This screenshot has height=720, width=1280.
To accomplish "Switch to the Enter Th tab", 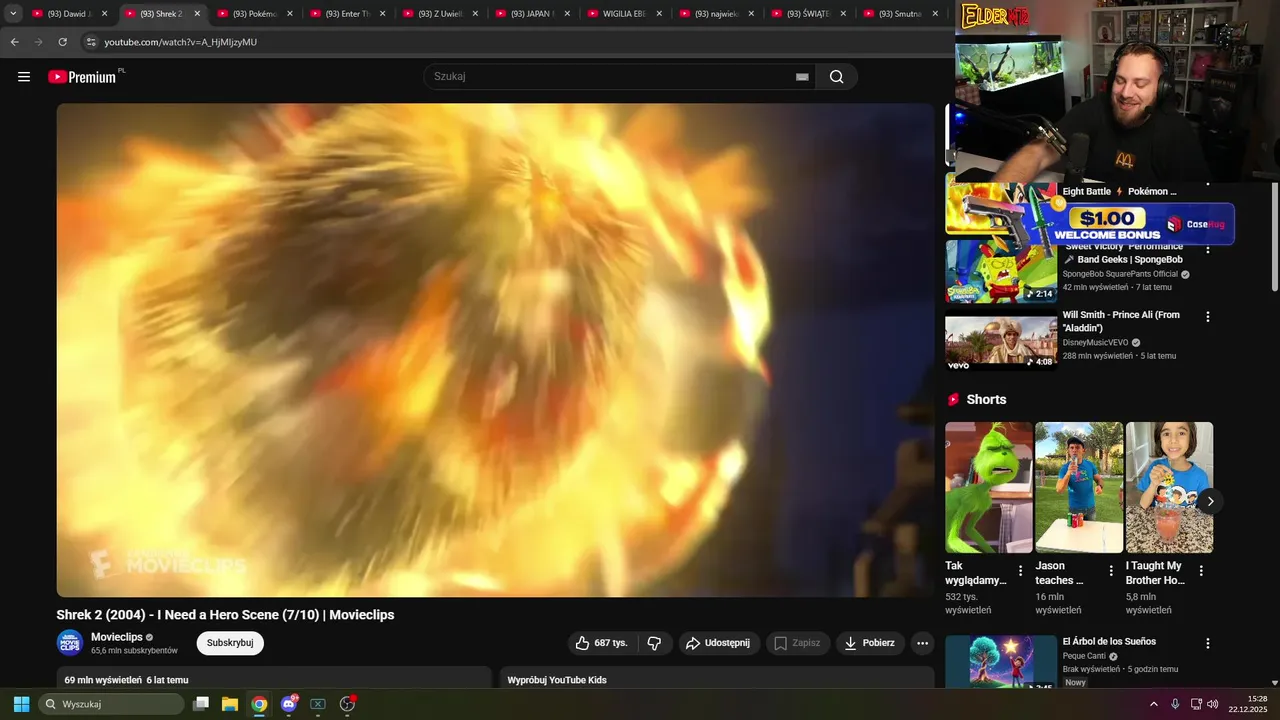I will [x=345, y=14].
